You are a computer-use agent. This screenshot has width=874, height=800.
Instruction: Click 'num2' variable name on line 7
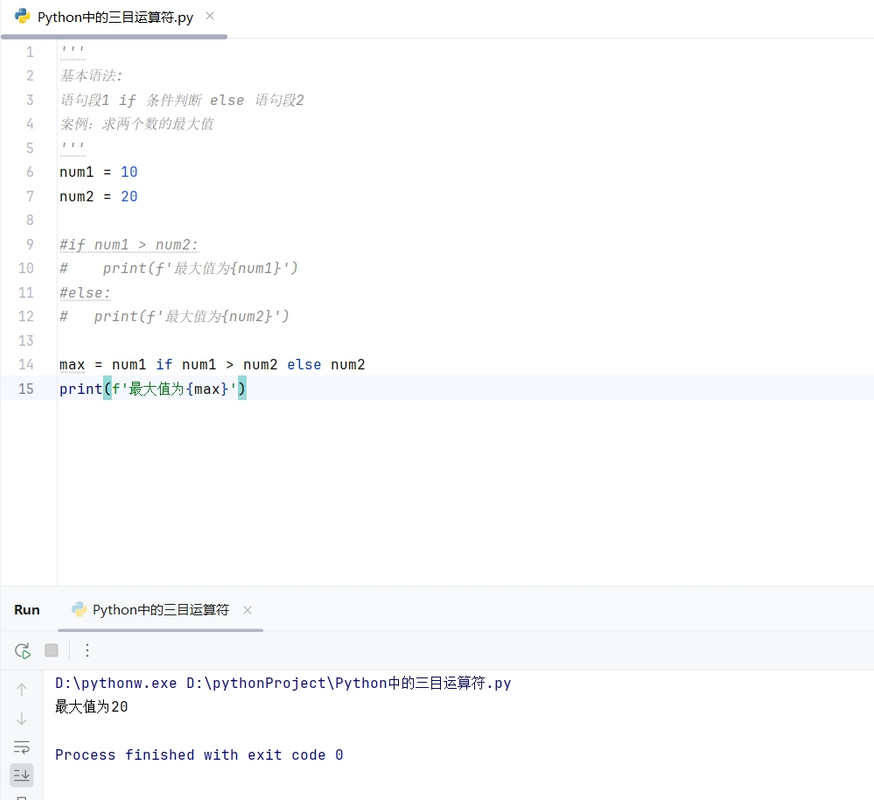pos(76,196)
